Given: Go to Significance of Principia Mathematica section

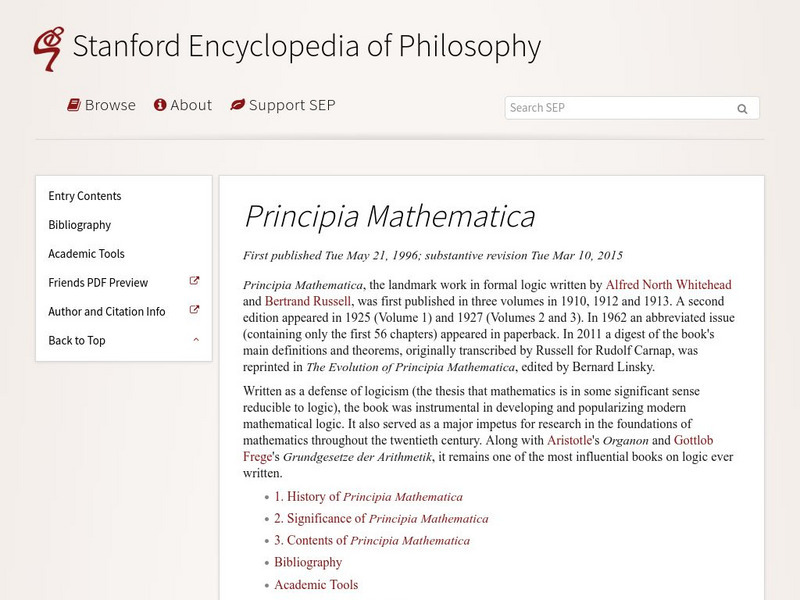Looking at the screenshot, I should click(x=381, y=519).
